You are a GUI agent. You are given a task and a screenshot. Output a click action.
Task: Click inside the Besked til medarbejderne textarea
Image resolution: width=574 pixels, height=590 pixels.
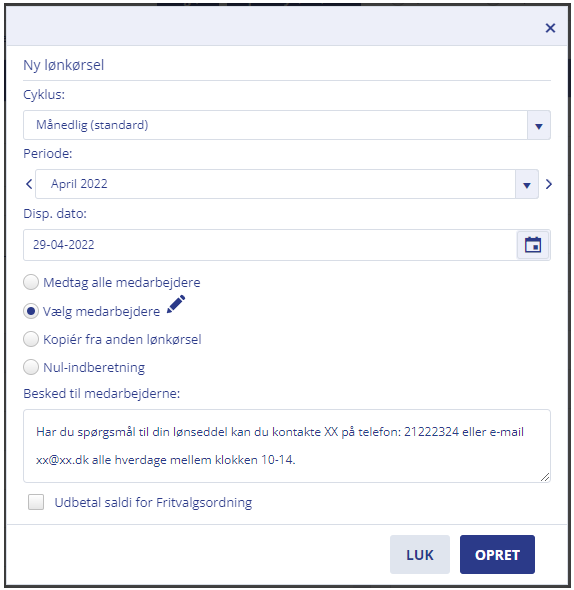[287, 446]
